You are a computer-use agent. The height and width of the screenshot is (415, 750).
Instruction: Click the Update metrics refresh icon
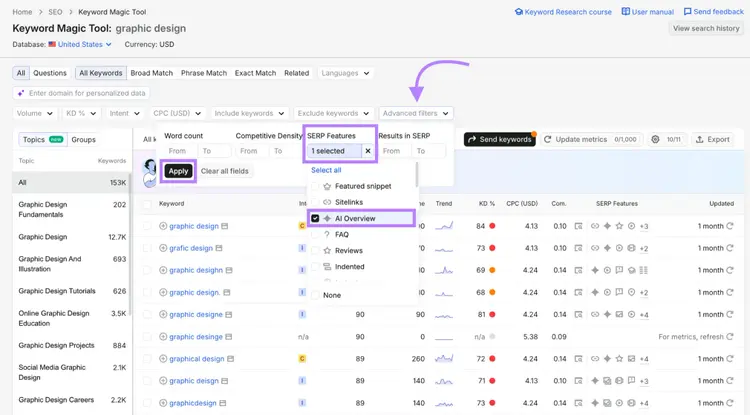click(548, 139)
